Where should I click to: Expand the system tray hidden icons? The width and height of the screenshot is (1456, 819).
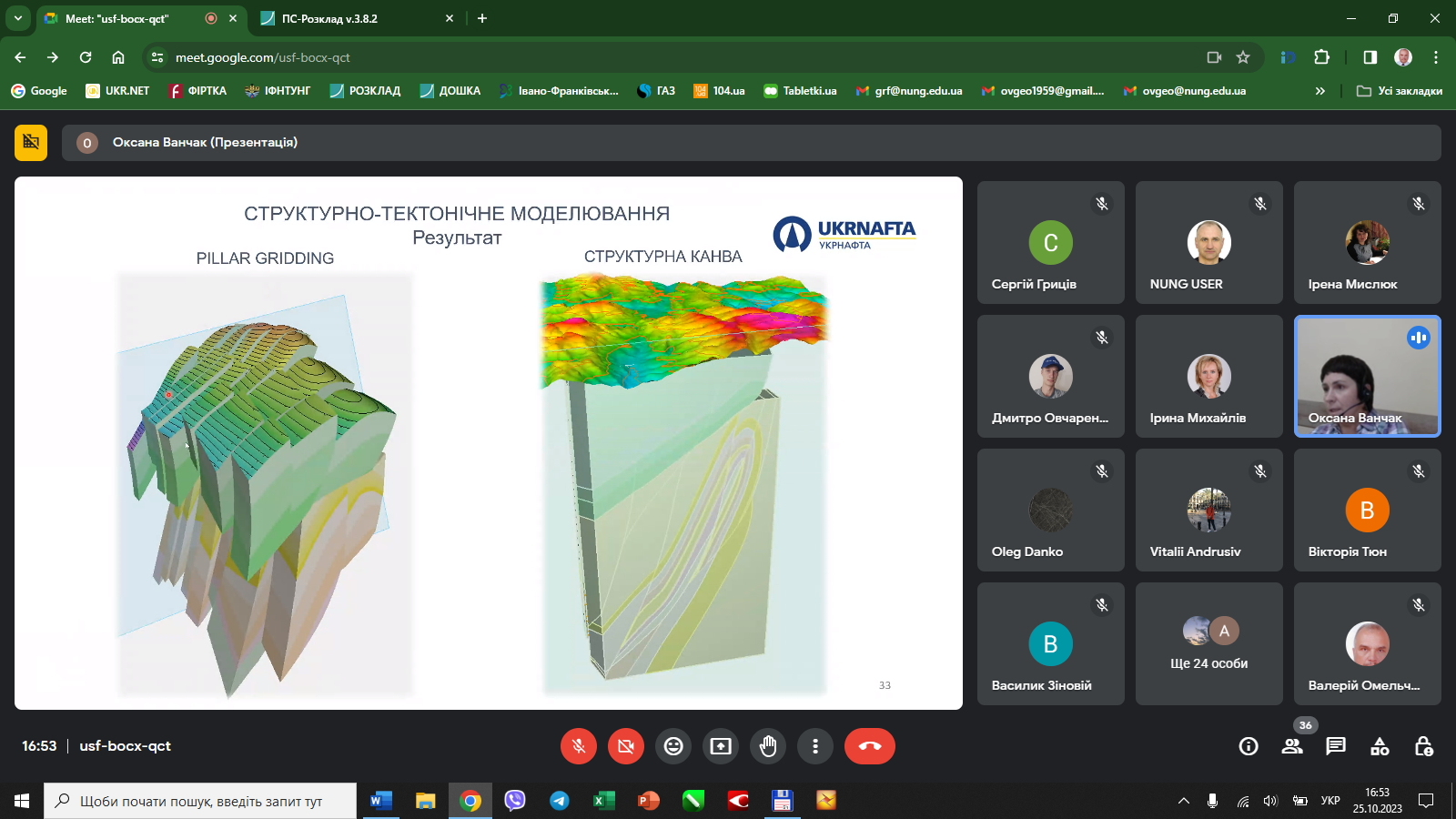coord(1184,801)
